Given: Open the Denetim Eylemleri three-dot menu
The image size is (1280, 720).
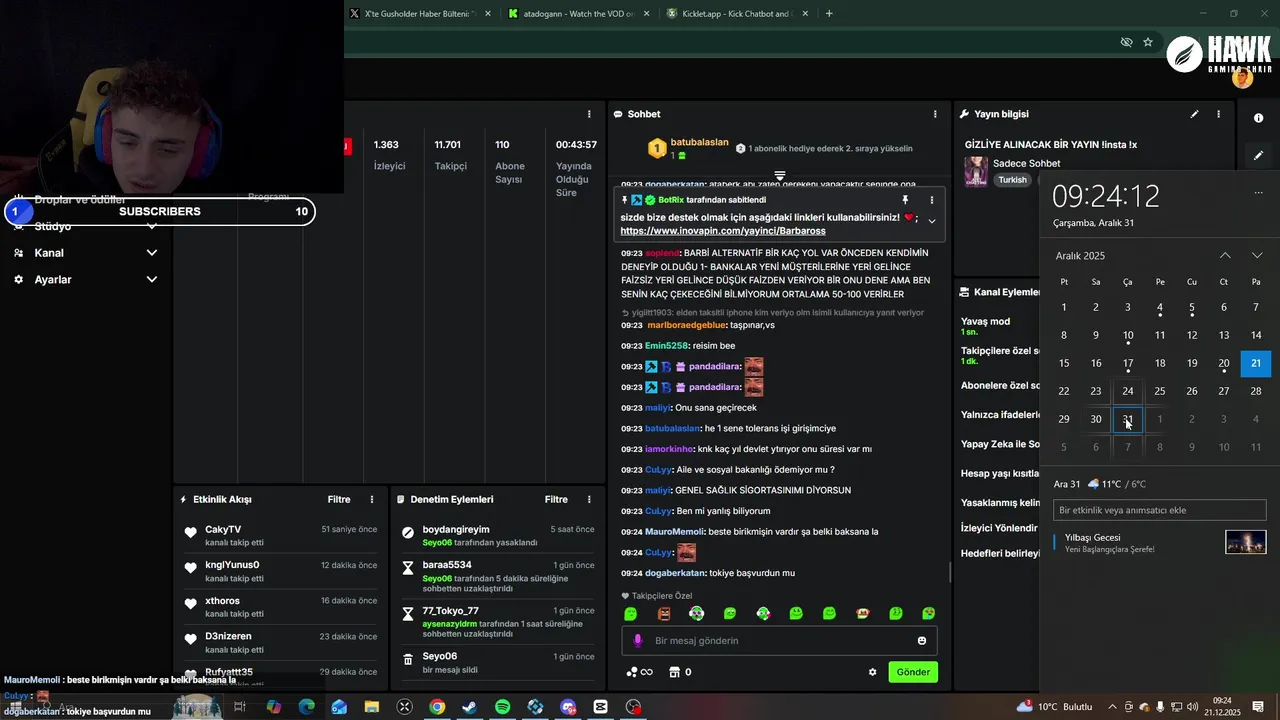Looking at the screenshot, I should point(589,499).
